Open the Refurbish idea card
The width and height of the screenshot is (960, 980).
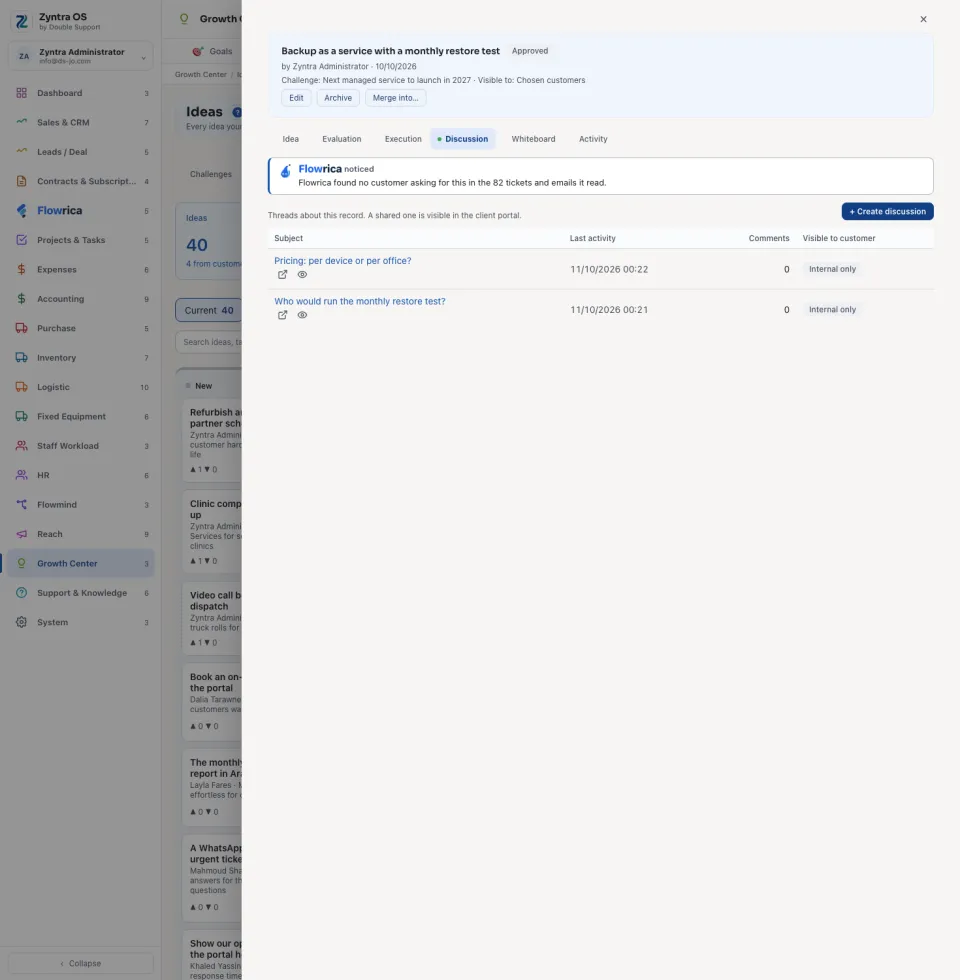pos(212,440)
